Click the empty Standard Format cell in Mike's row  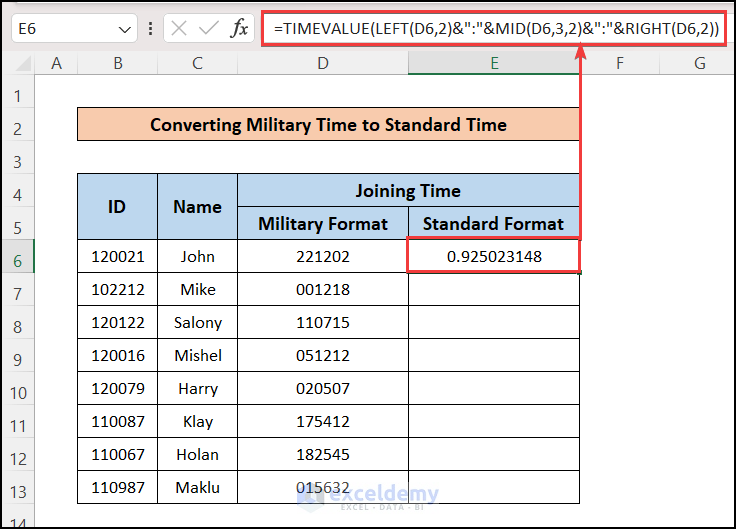pos(494,289)
